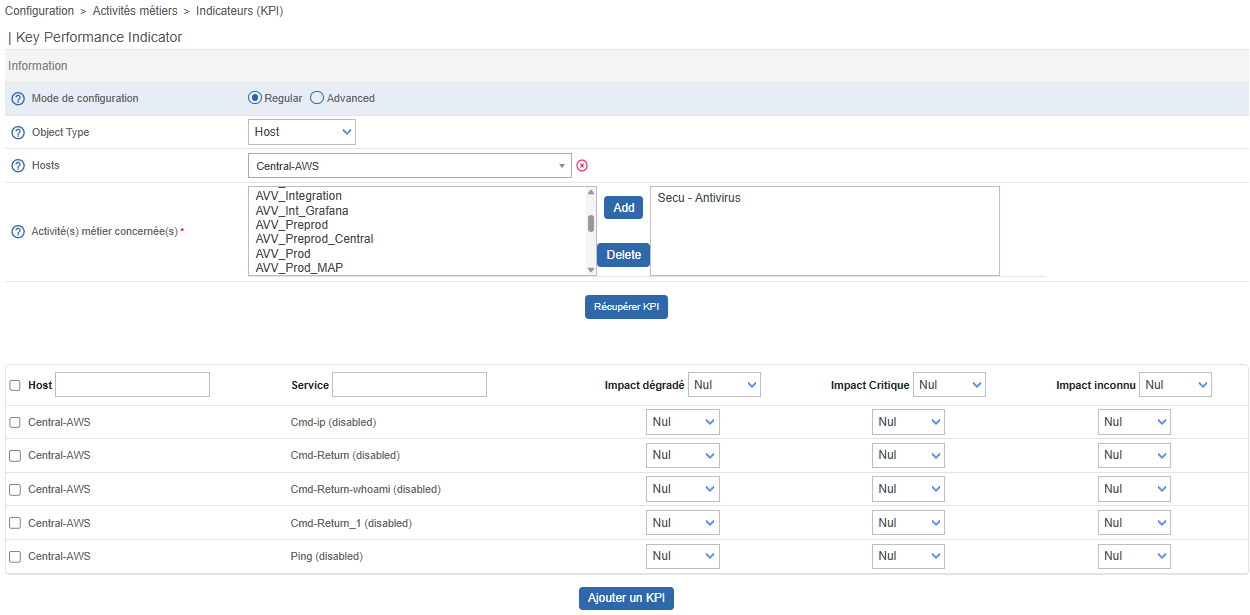Tick the checkbox for Ping service row
The height and width of the screenshot is (615, 1250).
click(x=15, y=557)
